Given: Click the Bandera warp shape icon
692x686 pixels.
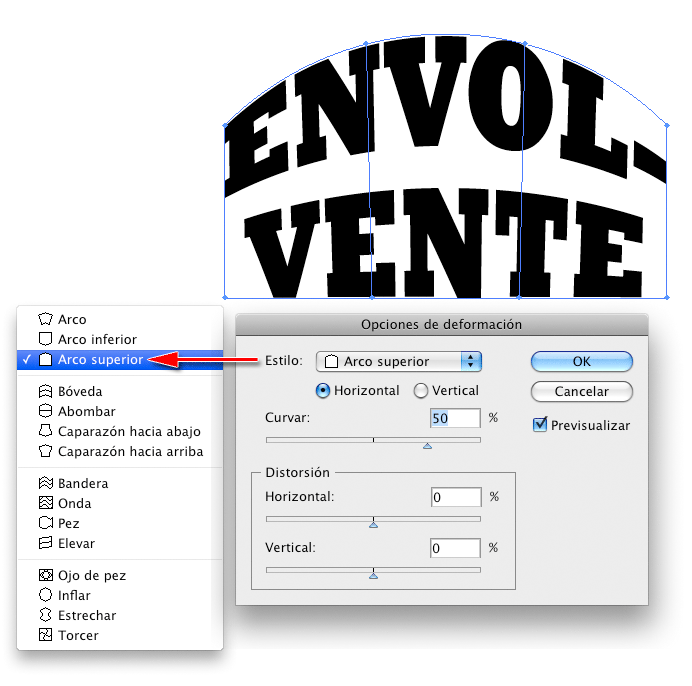Looking at the screenshot, I should [45, 483].
